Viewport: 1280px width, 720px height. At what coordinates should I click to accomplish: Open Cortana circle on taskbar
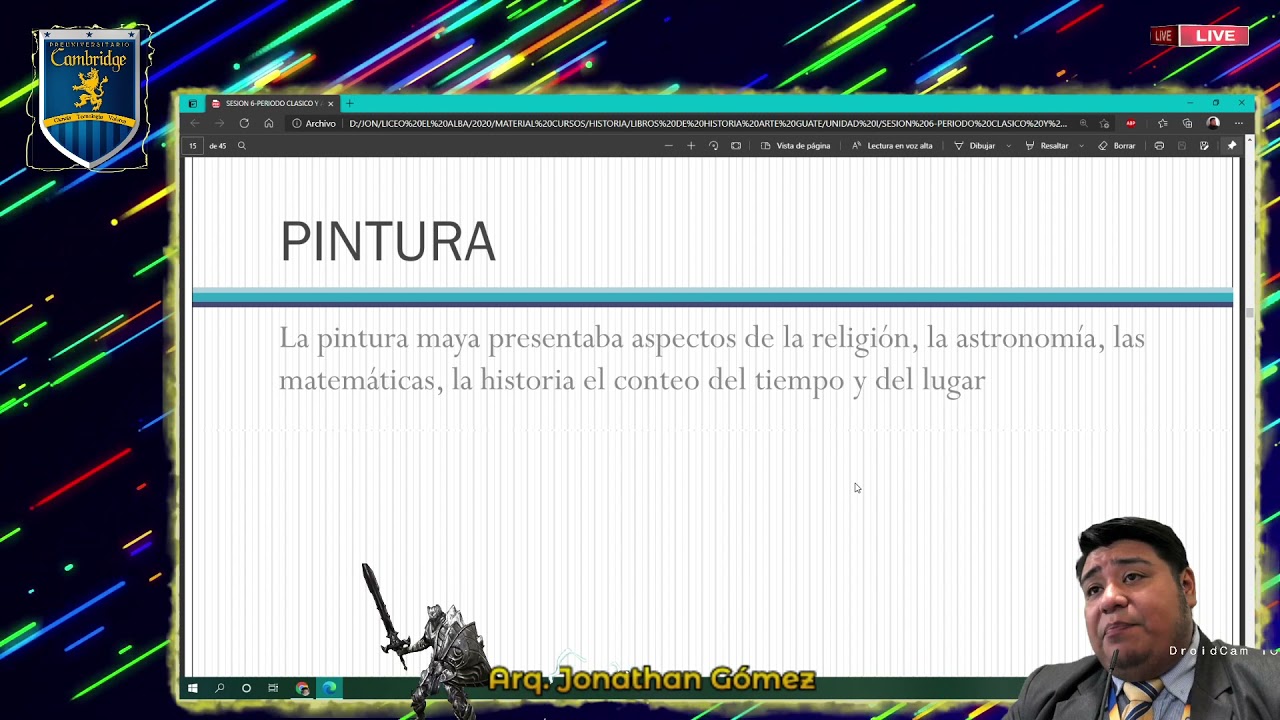tap(246, 688)
